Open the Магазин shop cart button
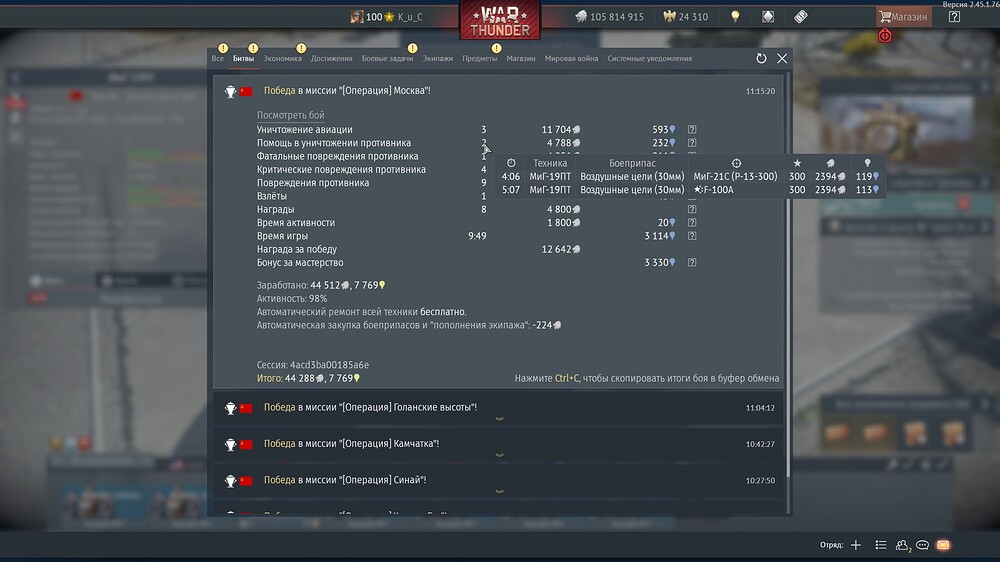The image size is (1000, 562). pyautogui.click(x=904, y=17)
